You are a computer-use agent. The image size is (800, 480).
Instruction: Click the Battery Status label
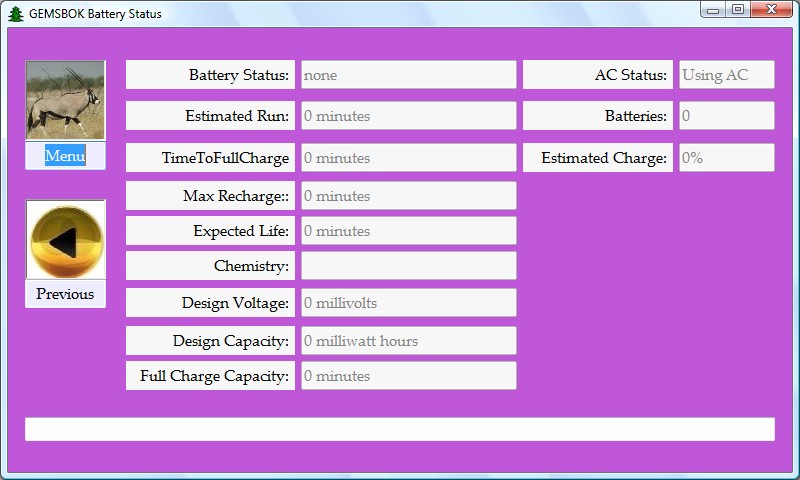pos(210,75)
